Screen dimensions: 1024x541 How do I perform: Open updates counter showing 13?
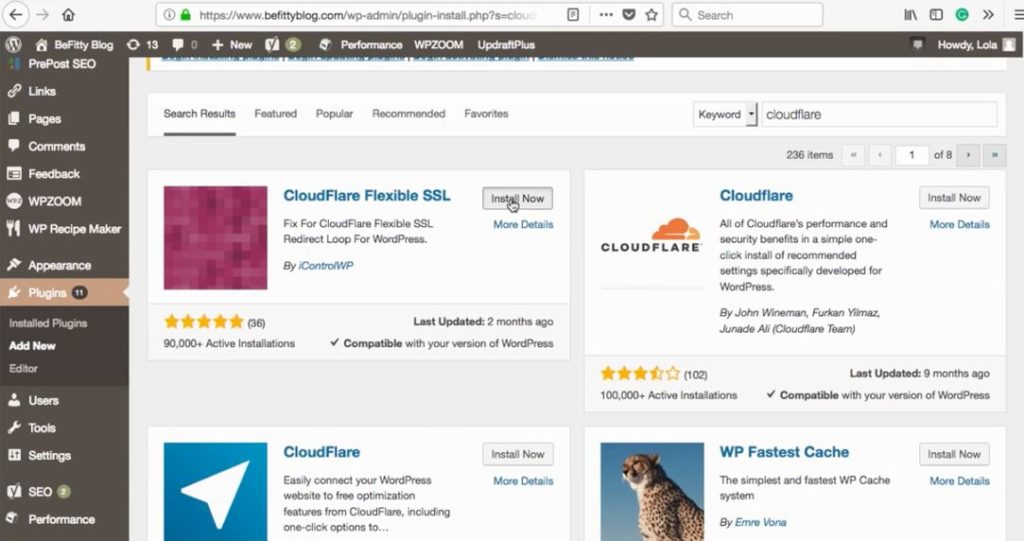coord(142,44)
